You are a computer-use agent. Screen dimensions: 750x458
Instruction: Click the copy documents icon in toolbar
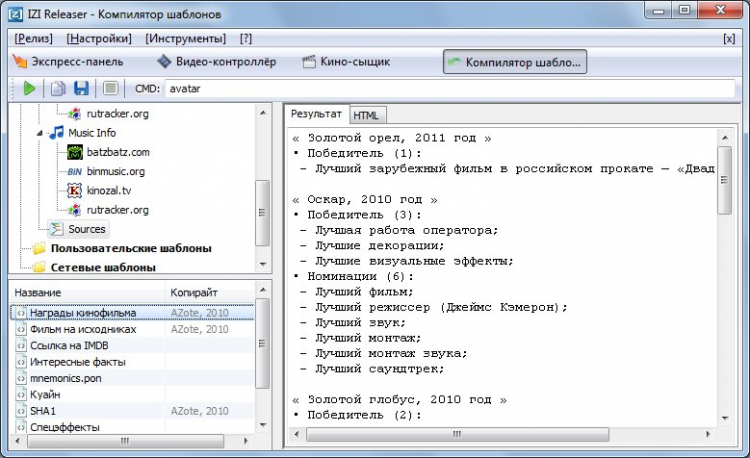[x=58, y=88]
